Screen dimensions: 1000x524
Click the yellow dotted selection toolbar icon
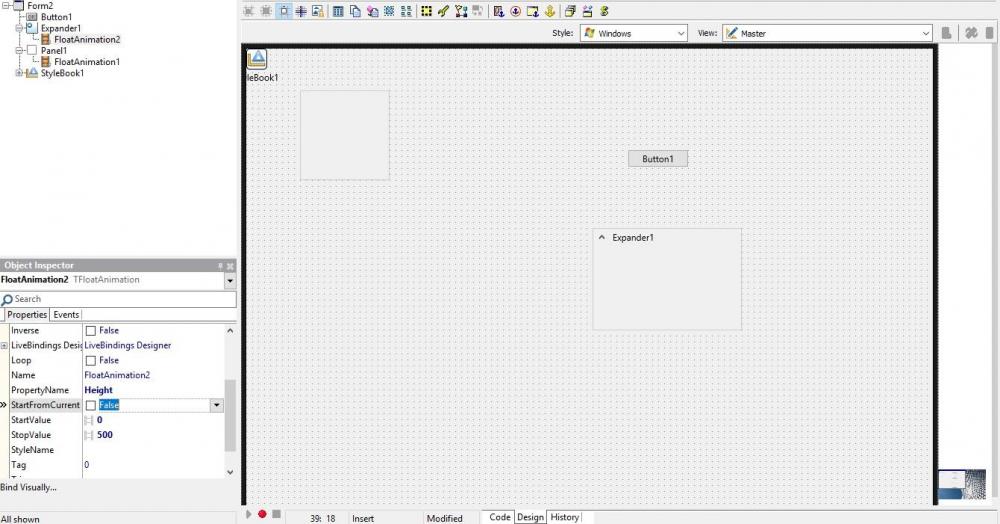[427, 11]
